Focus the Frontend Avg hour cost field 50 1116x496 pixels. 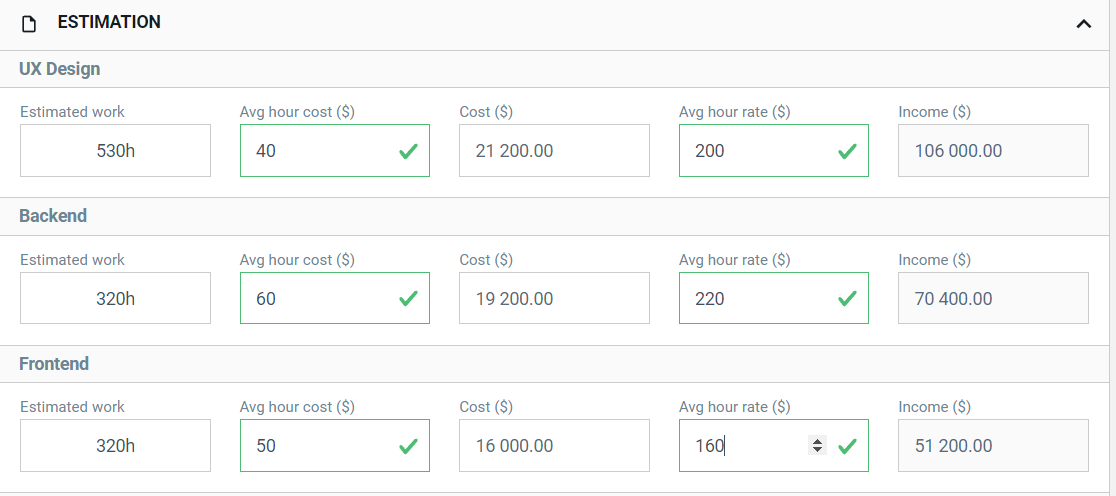coord(335,445)
